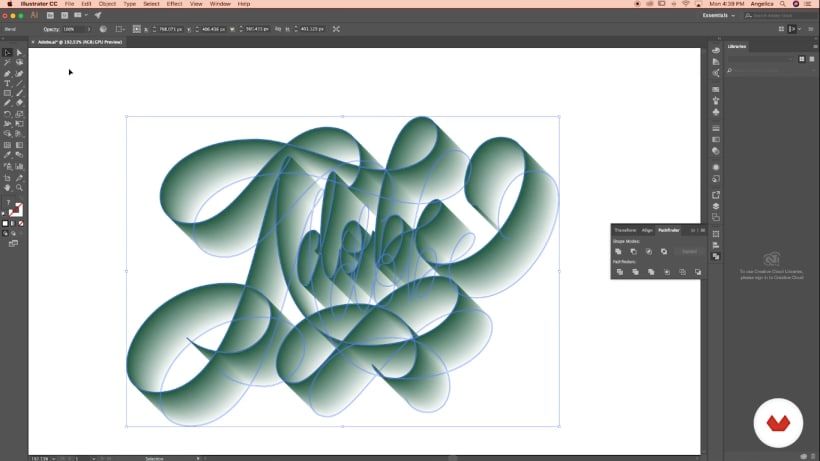Open the Effect menu
Image resolution: width=820 pixels, height=461 pixels.
(x=174, y=4)
